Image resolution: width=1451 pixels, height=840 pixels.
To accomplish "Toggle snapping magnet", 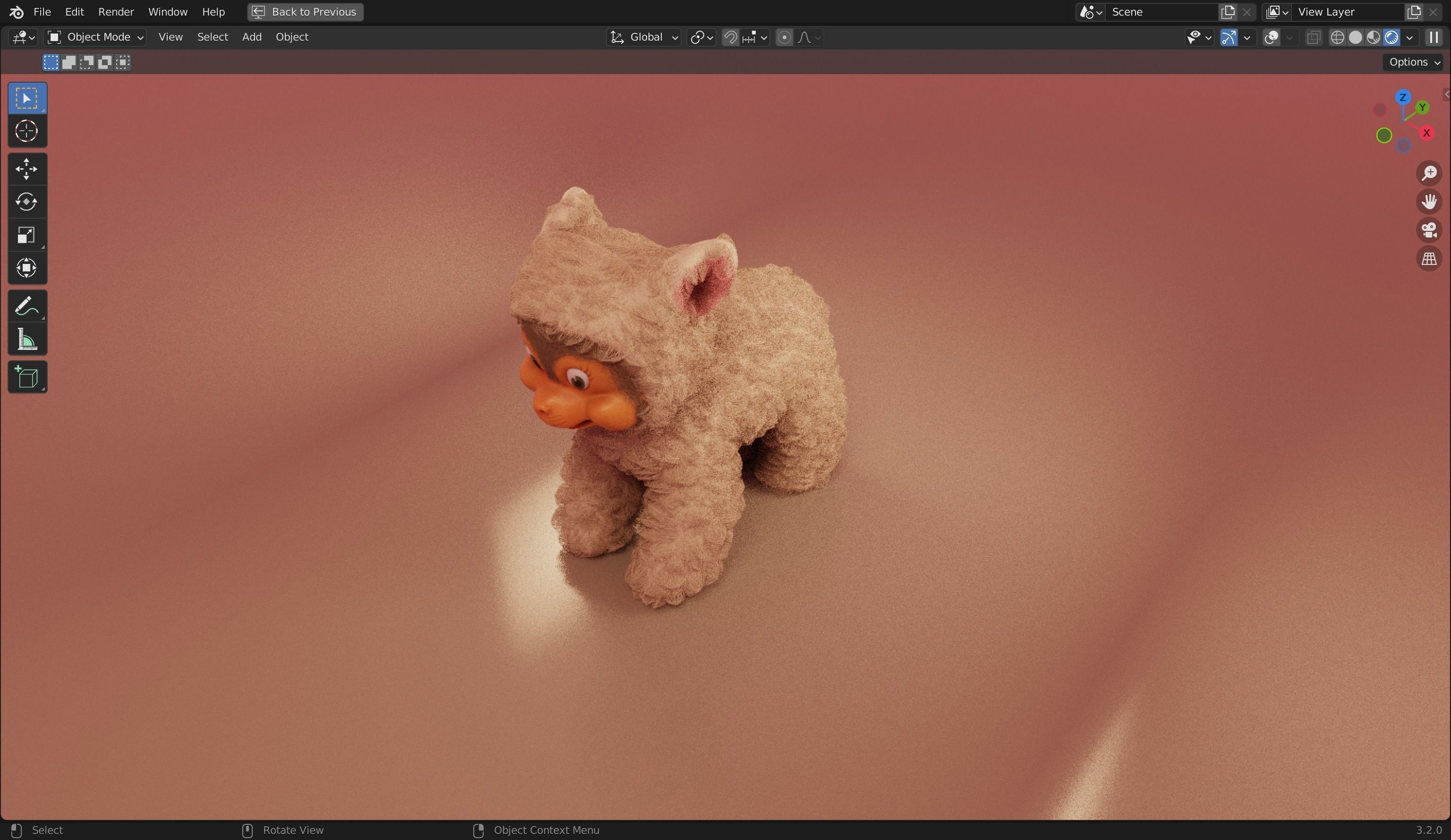I will [730, 37].
